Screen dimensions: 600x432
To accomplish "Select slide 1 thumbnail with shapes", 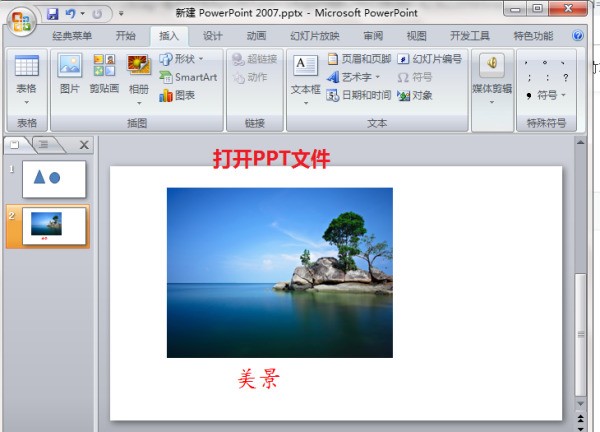I will 54,178.
